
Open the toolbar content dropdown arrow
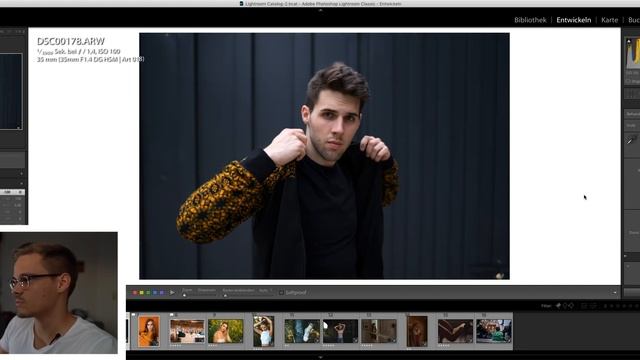tap(615, 293)
